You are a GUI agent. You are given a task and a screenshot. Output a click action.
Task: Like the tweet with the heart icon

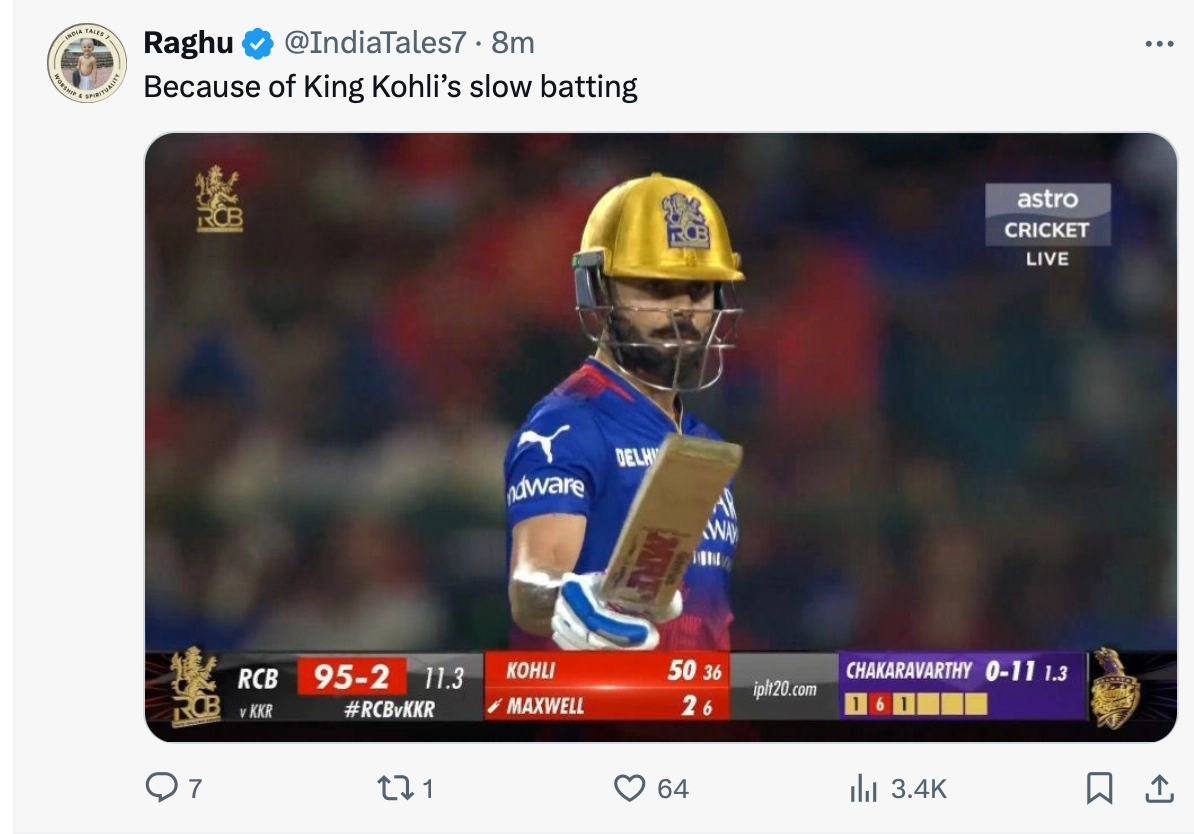click(x=629, y=789)
